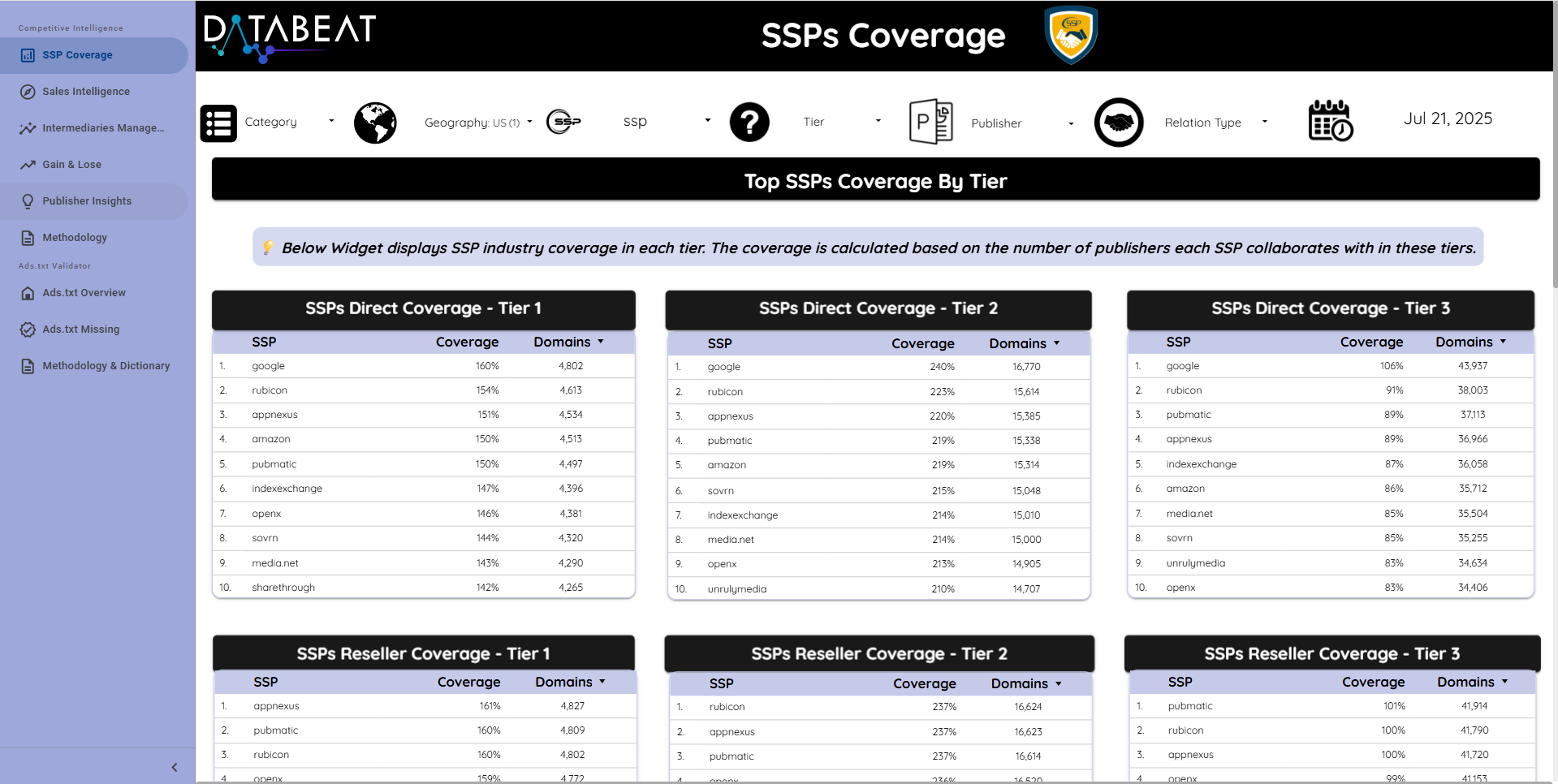Screen dimensions: 1558x784
Task: Collapse the sidebar with the chevron arrow
Action: [174, 767]
